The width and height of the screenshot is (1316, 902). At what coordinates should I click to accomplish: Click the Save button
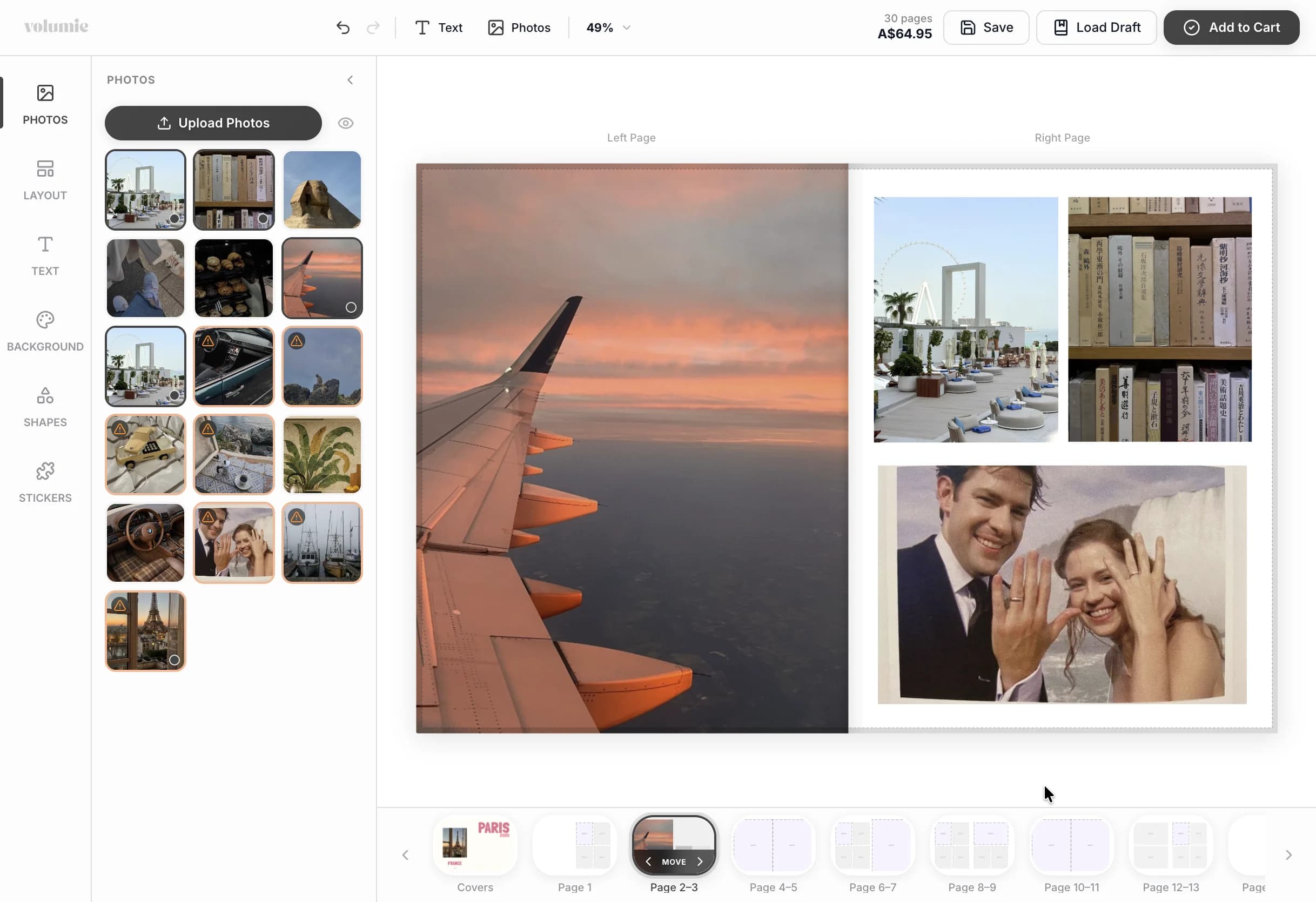tap(986, 27)
